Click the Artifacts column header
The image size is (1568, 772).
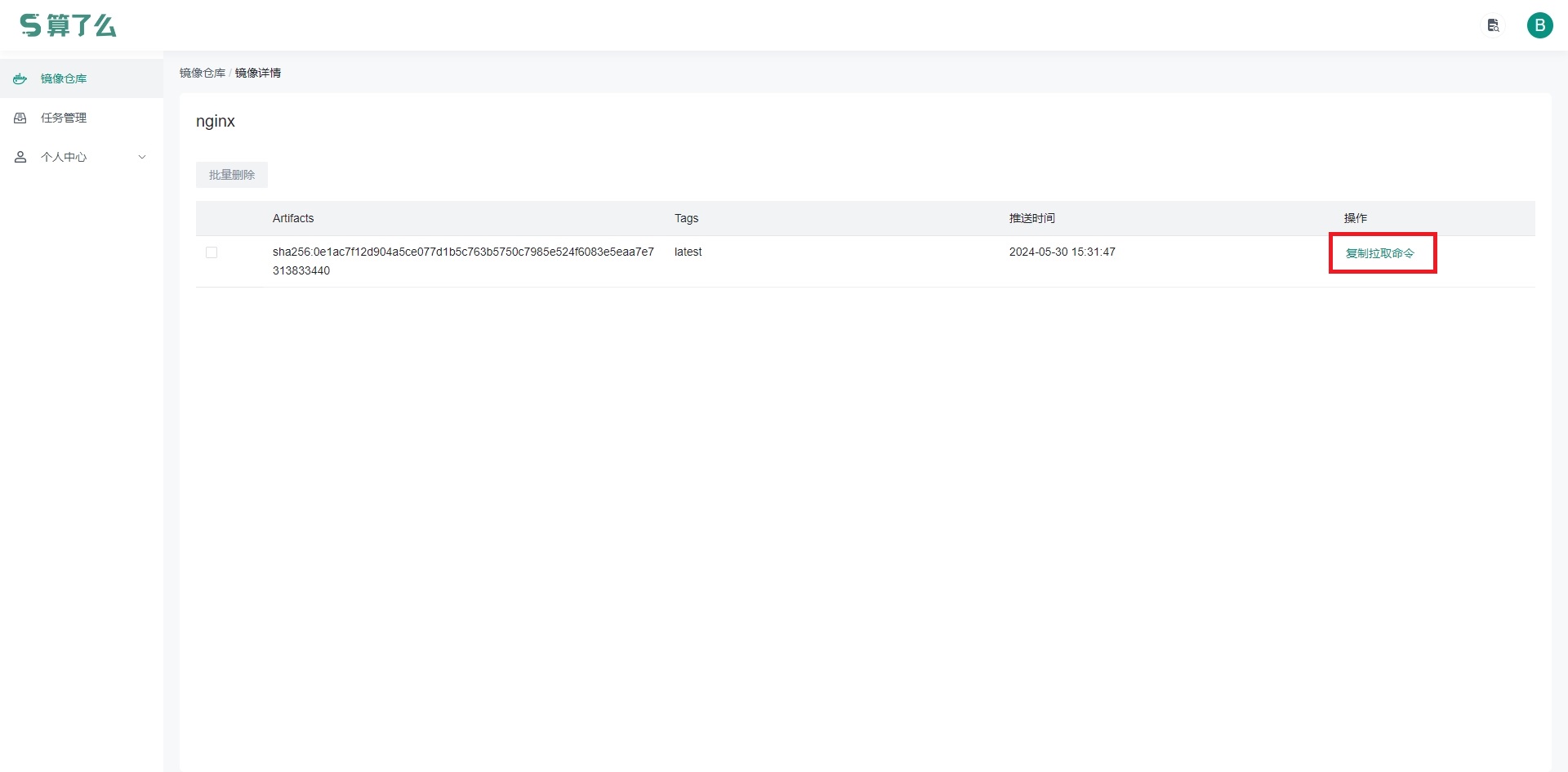pos(293,218)
